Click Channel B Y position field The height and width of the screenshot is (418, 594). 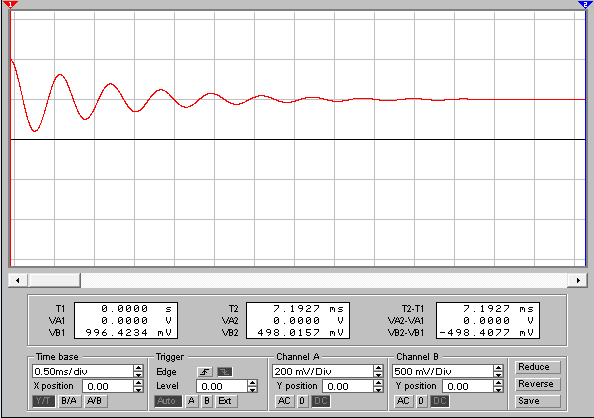pyautogui.click(x=468, y=386)
